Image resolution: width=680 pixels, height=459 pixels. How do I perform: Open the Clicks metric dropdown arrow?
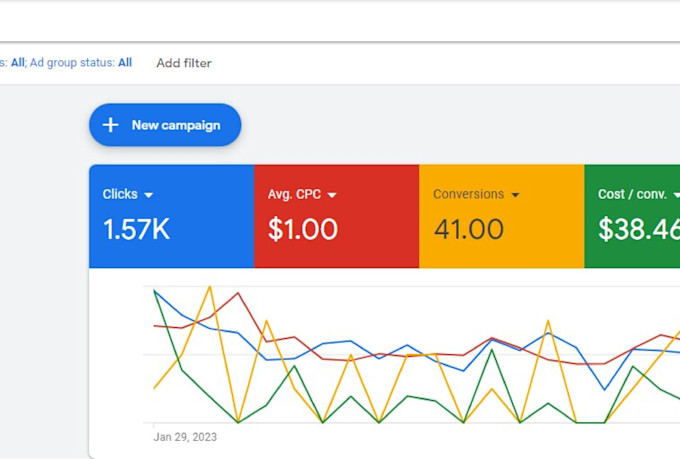click(149, 195)
